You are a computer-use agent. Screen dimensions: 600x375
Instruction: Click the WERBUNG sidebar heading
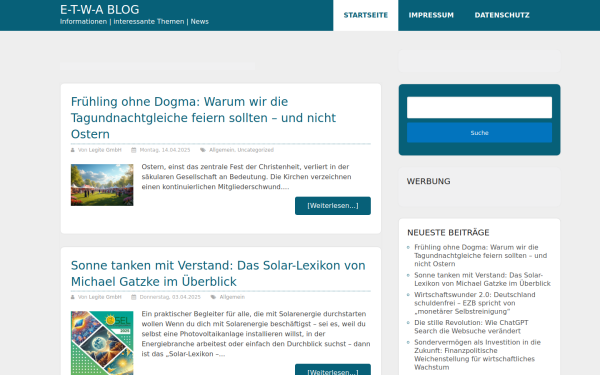click(x=428, y=181)
